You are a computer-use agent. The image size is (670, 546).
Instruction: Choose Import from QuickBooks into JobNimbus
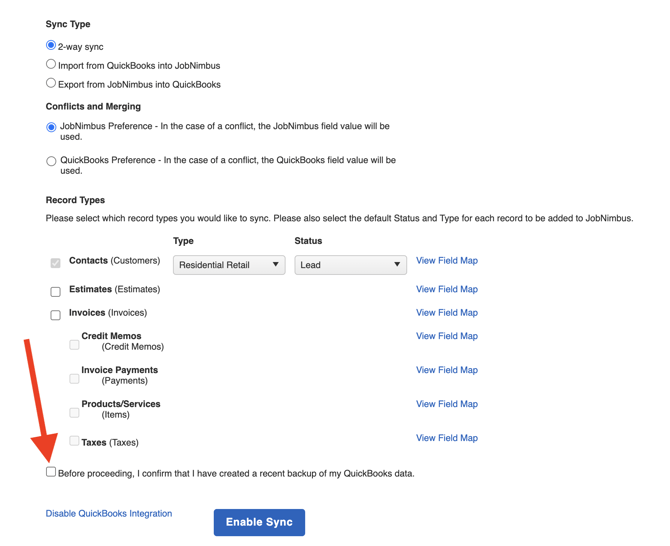click(51, 64)
